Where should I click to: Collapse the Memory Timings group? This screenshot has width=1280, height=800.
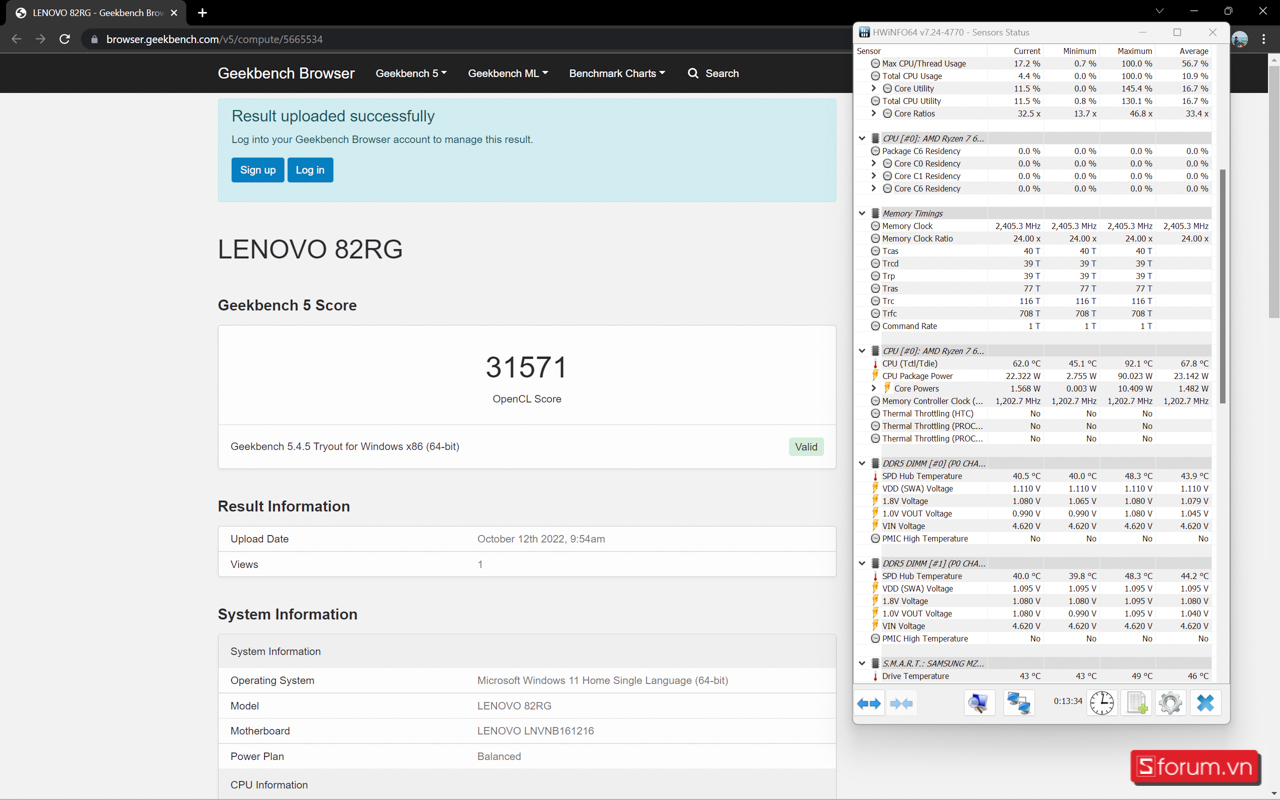click(x=862, y=213)
